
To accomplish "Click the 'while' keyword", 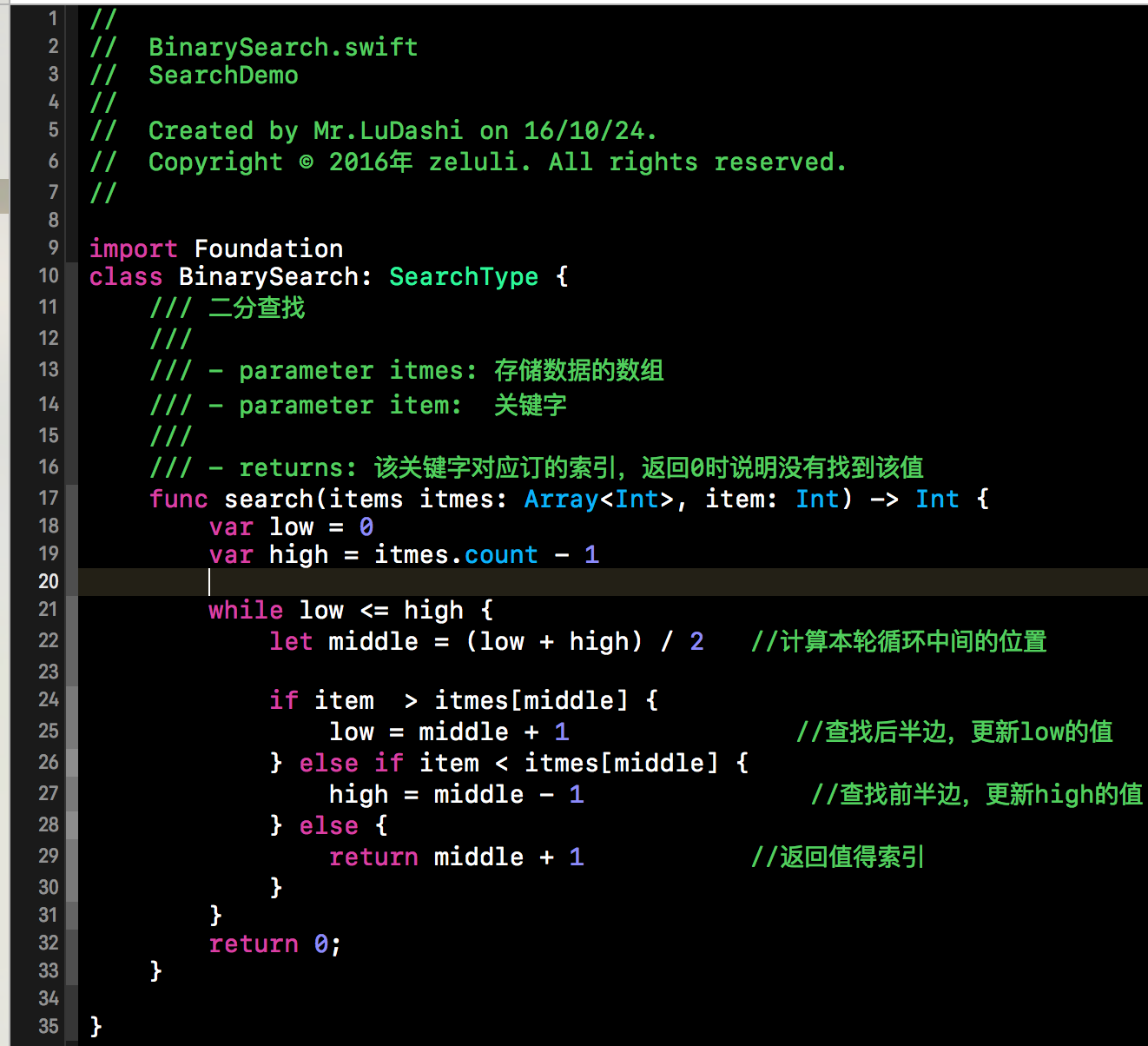I will click(246, 610).
